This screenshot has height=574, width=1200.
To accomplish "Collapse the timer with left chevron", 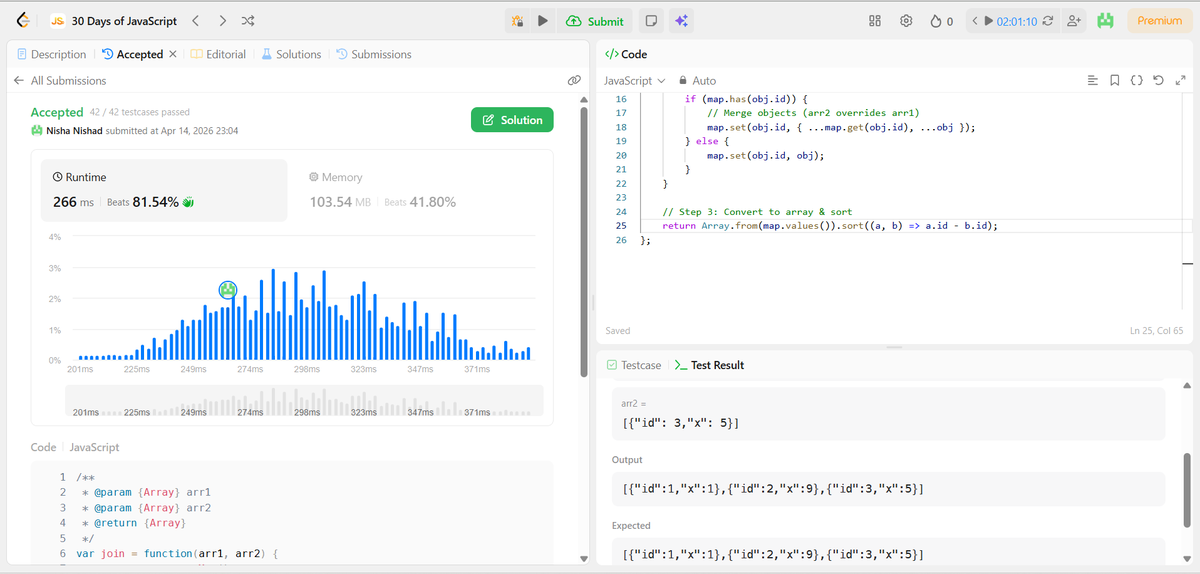I will [x=975, y=20].
